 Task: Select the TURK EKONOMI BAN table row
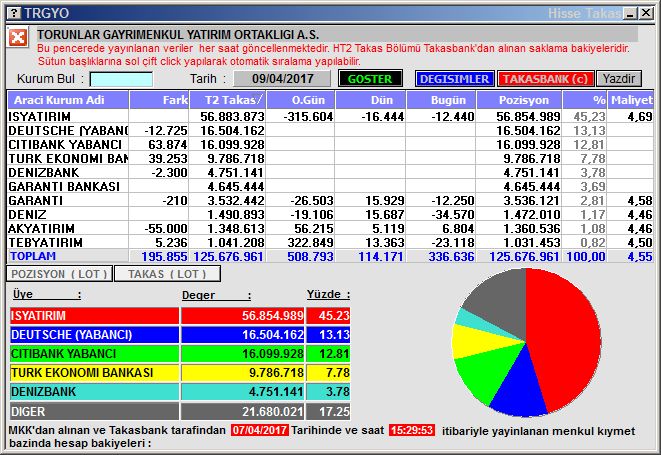pyautogui.click(x=330, y=158)
